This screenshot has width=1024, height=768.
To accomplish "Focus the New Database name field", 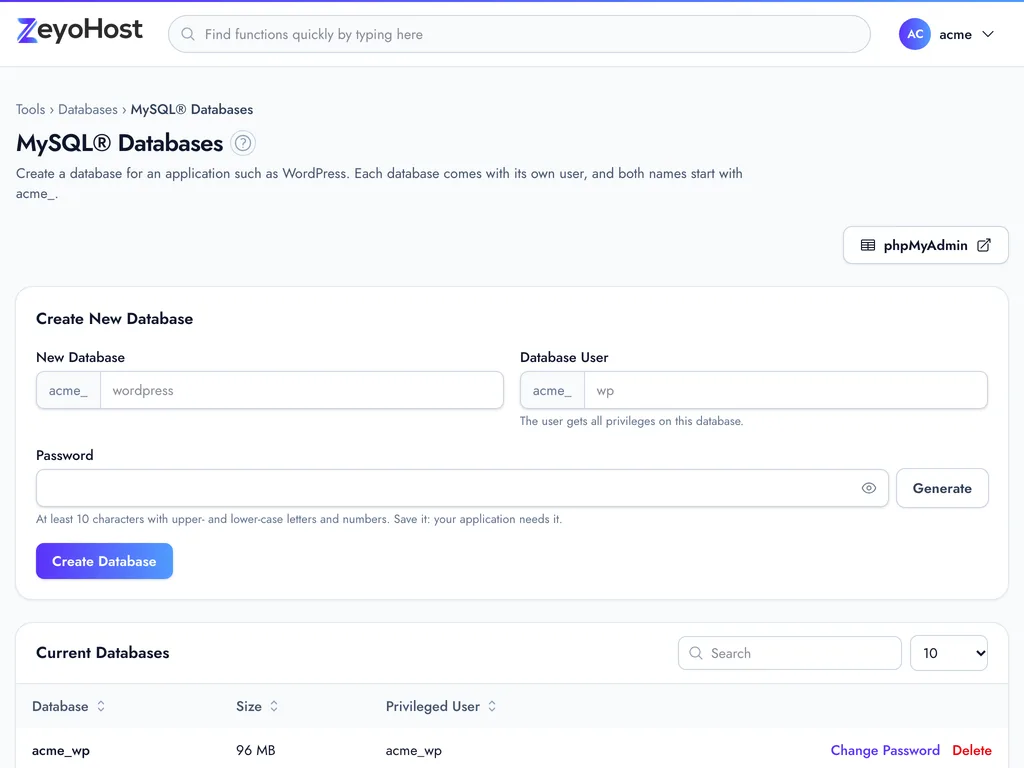I will click(x=302, y=391).
